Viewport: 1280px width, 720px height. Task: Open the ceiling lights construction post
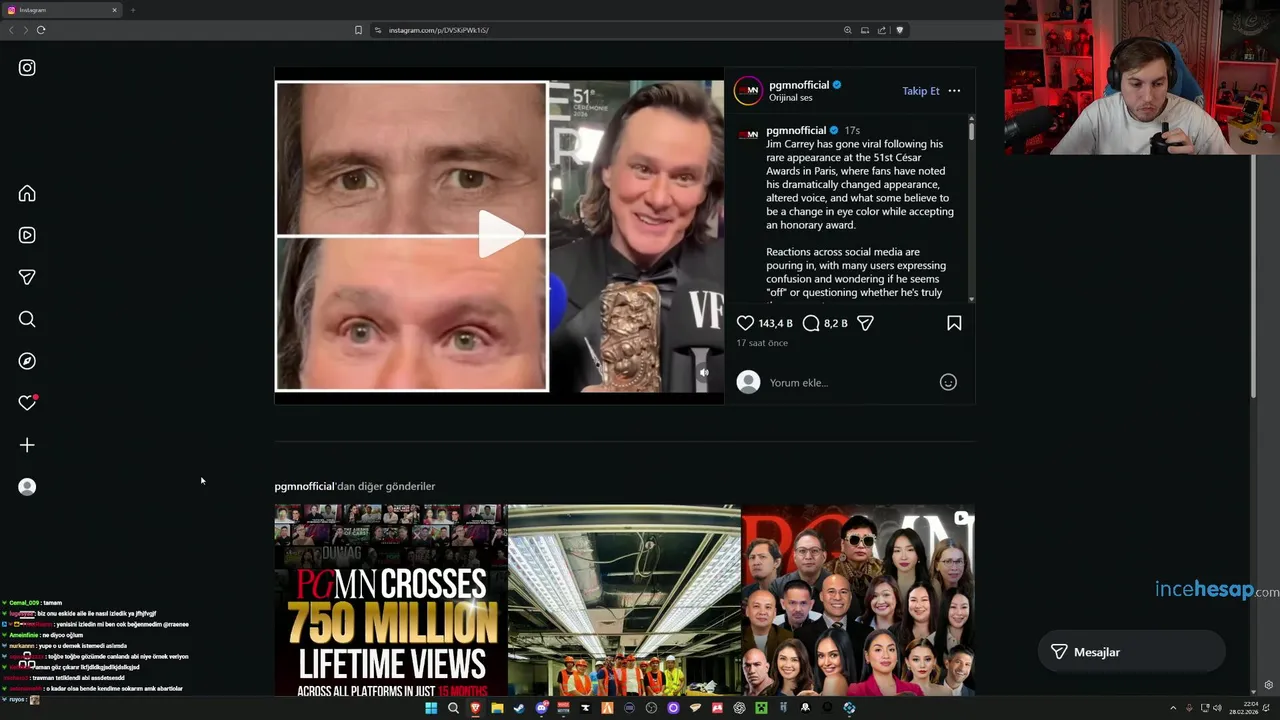point(624,600)
